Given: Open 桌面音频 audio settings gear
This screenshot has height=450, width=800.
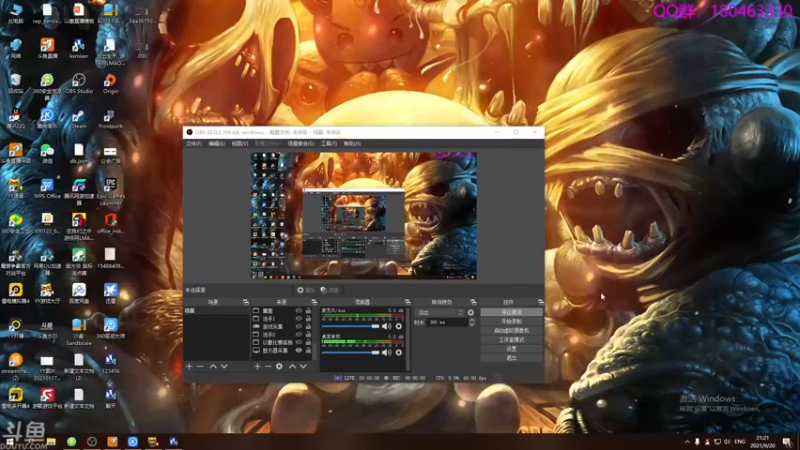Looking at the screenshot, I should [399, 352].
